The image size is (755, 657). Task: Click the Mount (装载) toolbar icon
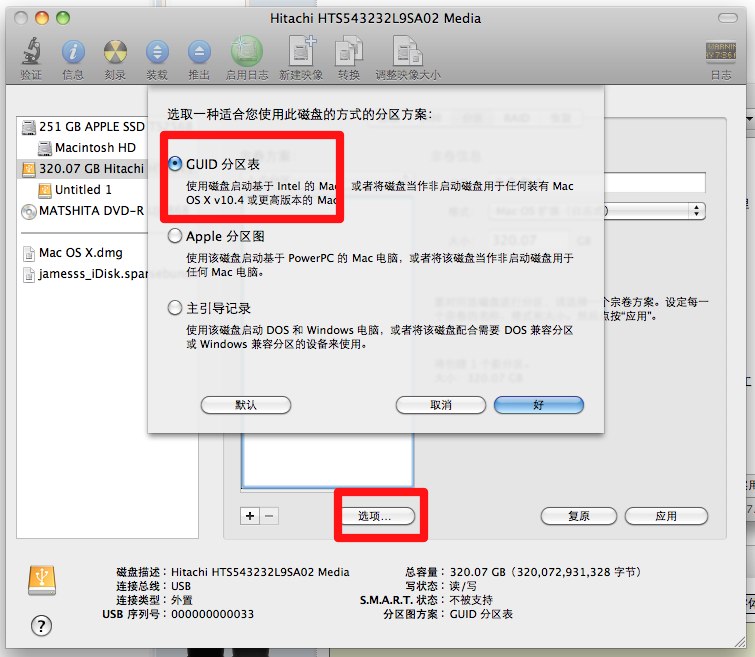click(x=157, y=52)
